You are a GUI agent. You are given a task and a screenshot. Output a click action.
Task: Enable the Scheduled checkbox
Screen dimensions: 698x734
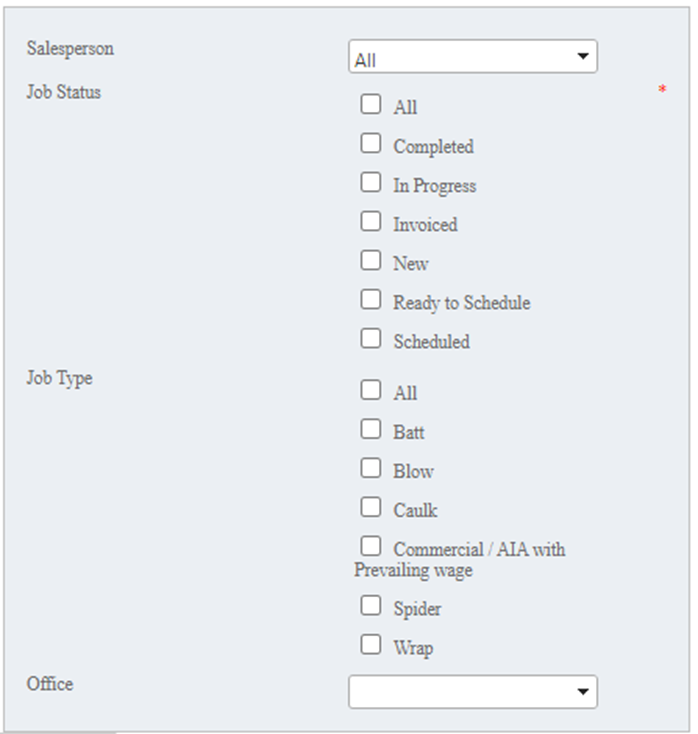pos(371,338)
